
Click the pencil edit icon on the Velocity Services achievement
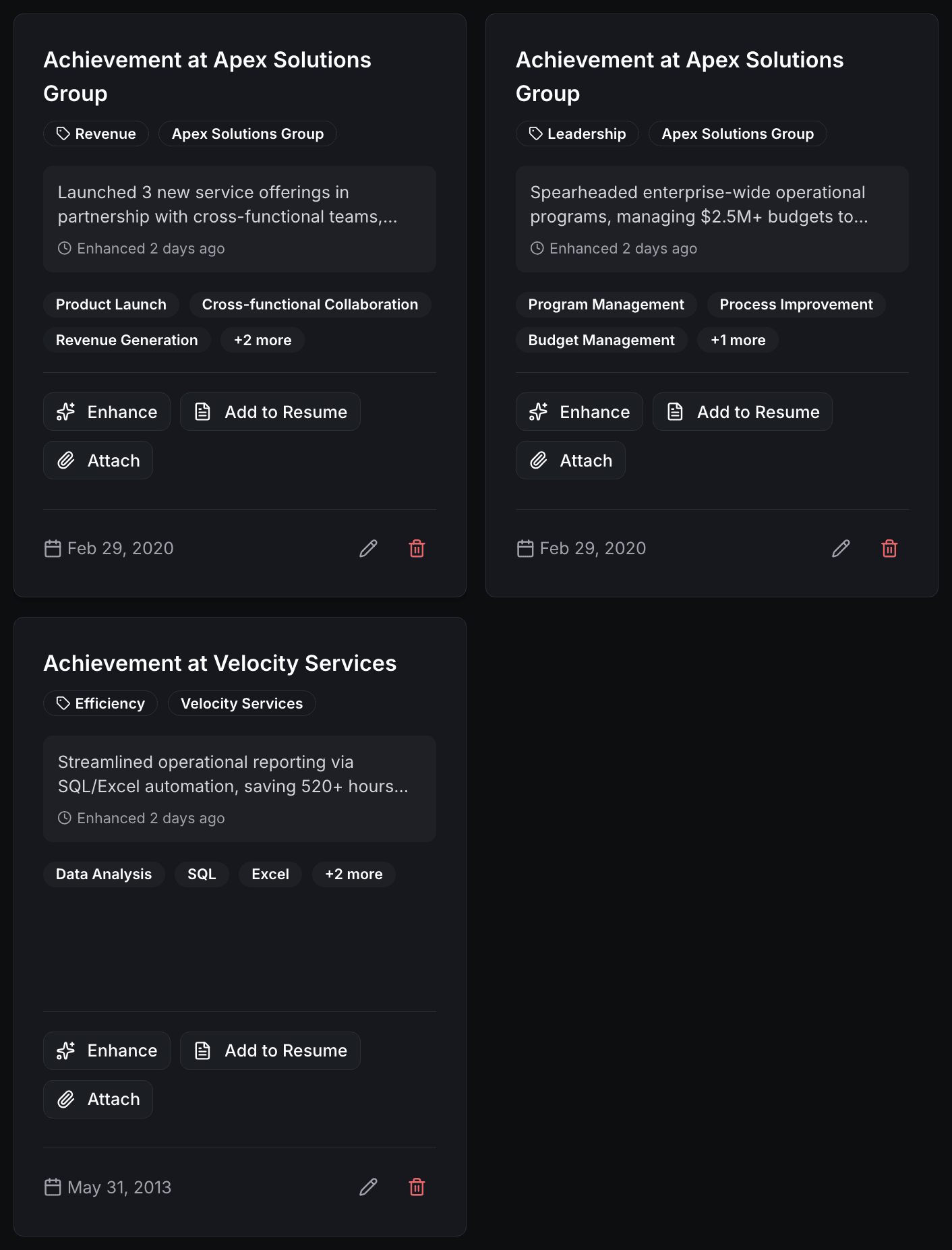tap(367, 1187)
